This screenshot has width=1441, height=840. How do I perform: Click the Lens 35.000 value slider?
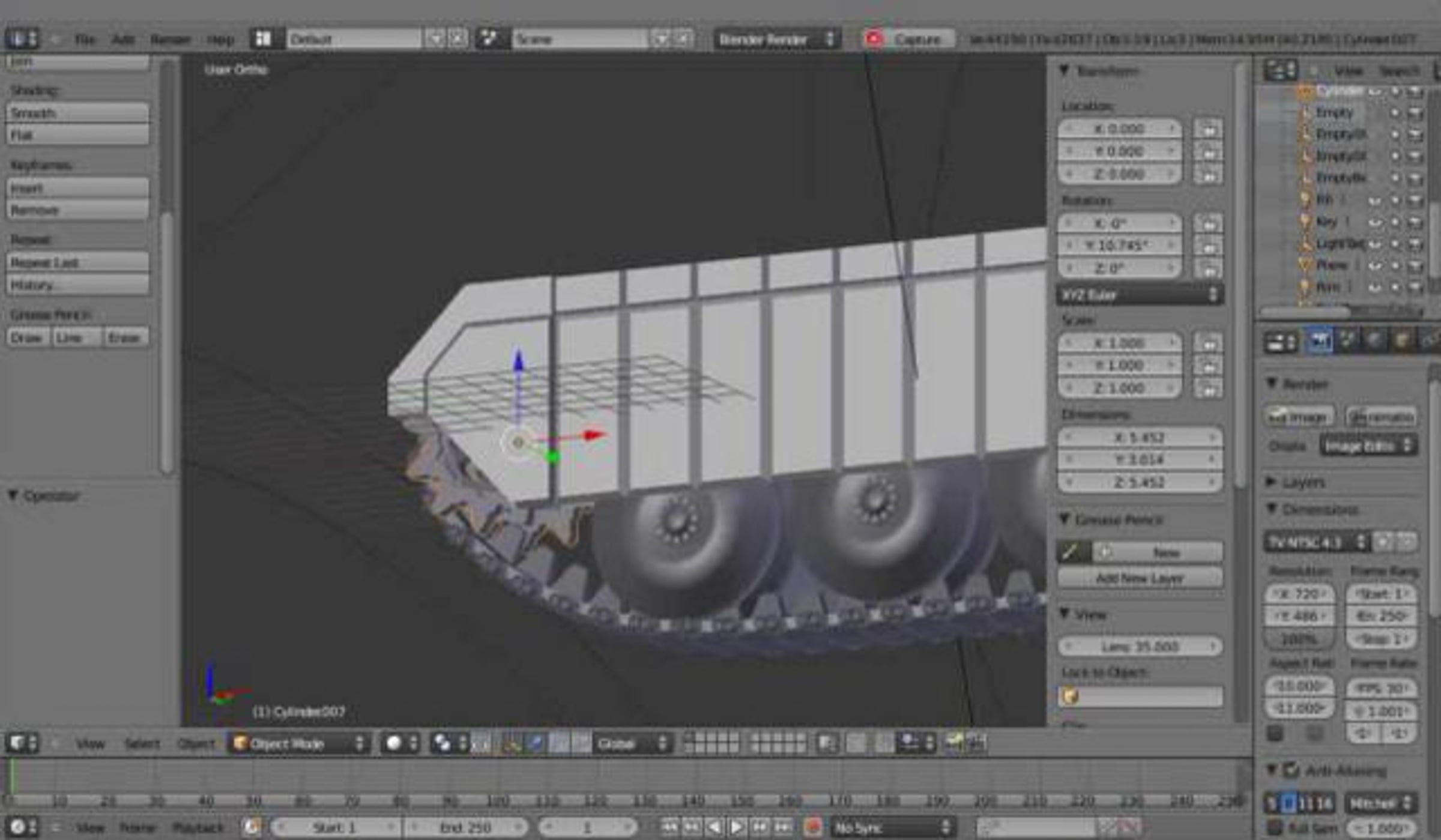point(1139,647)
